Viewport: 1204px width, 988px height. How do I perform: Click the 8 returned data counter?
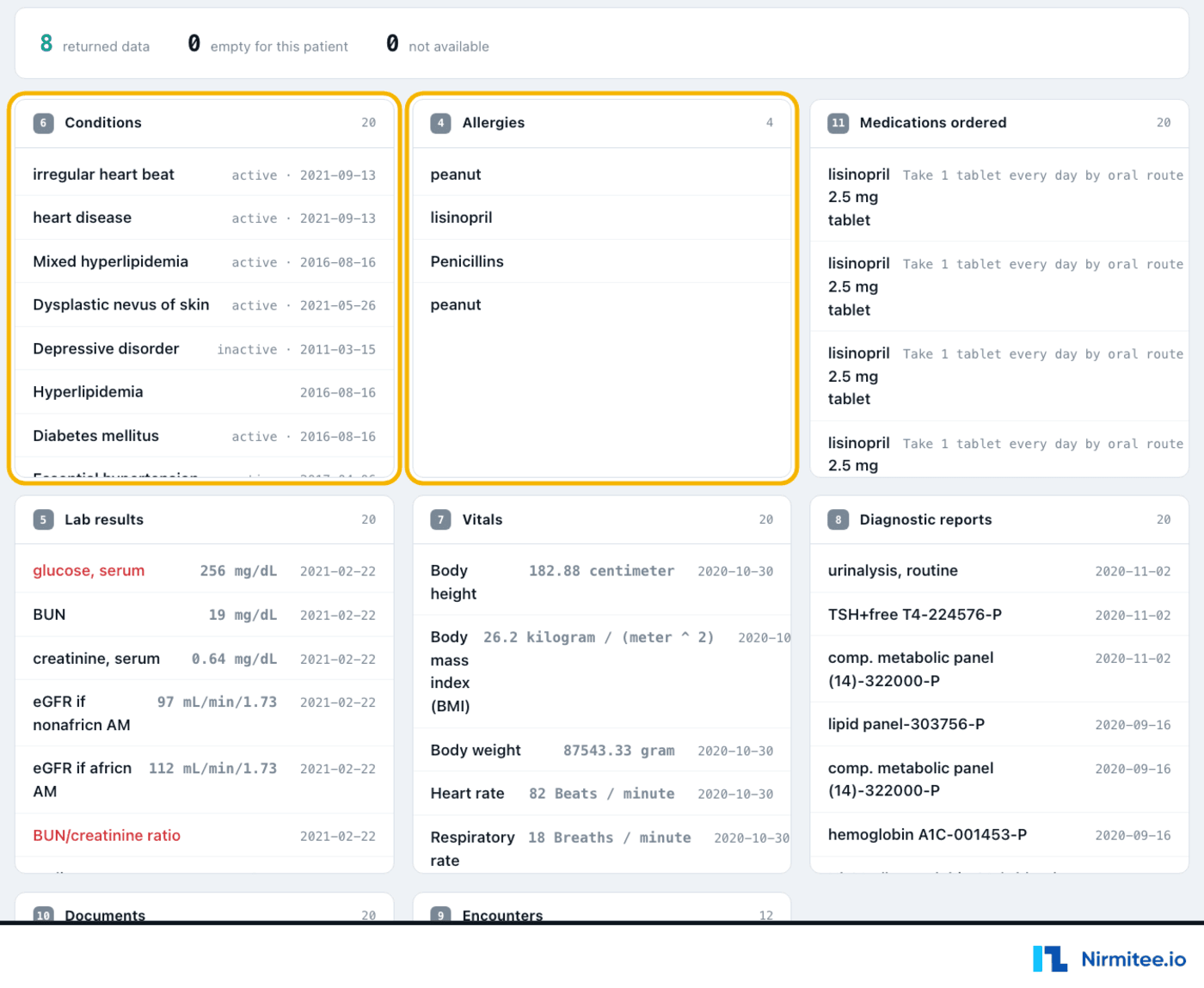pyautogui.click(x=95, y=45)
